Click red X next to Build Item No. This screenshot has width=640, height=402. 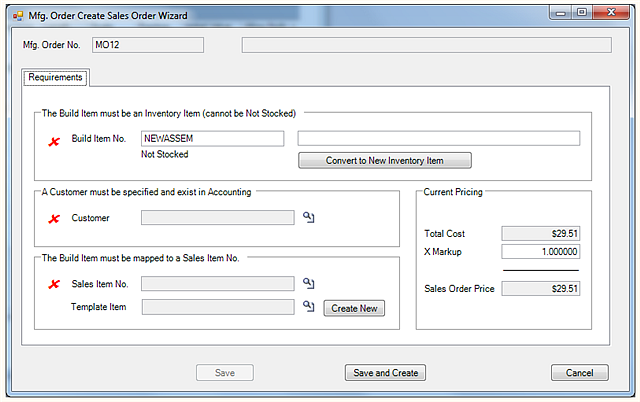click(x=54, y=140)
